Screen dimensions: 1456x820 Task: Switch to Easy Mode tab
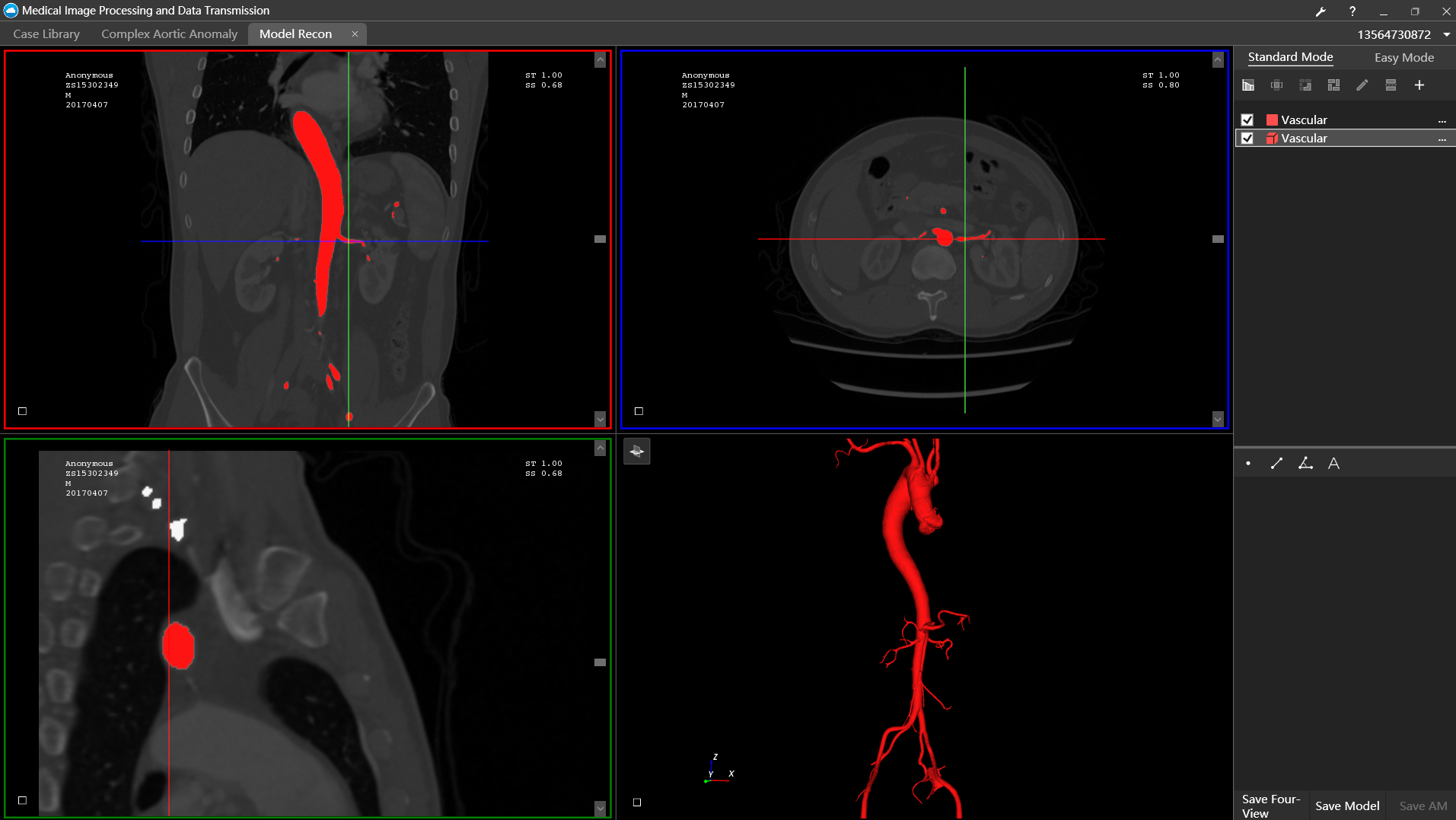tap(1403, 57)
